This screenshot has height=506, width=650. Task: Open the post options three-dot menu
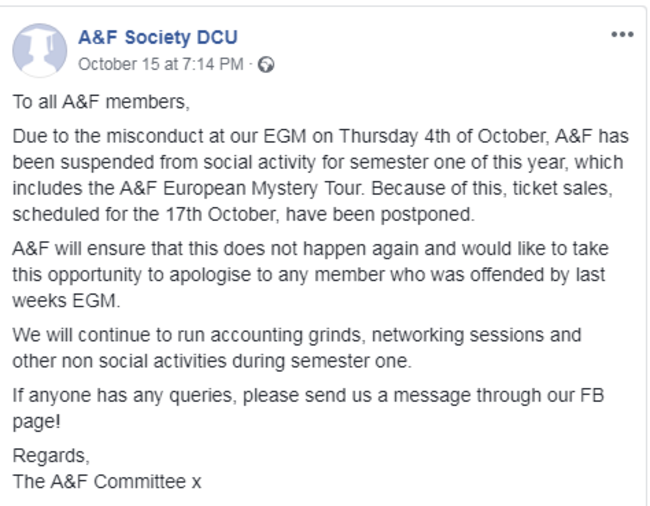[622, 35]
